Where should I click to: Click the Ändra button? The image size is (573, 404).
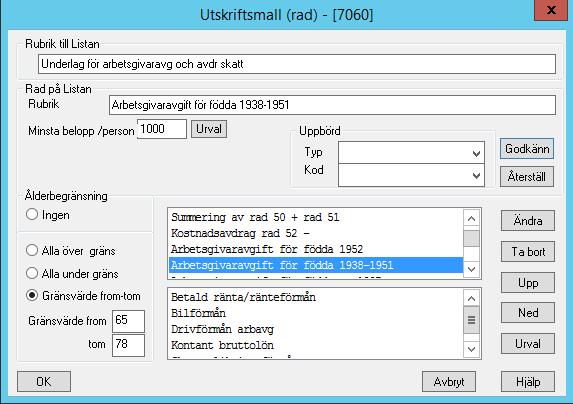pyautogui.click(x=528, y=221)
